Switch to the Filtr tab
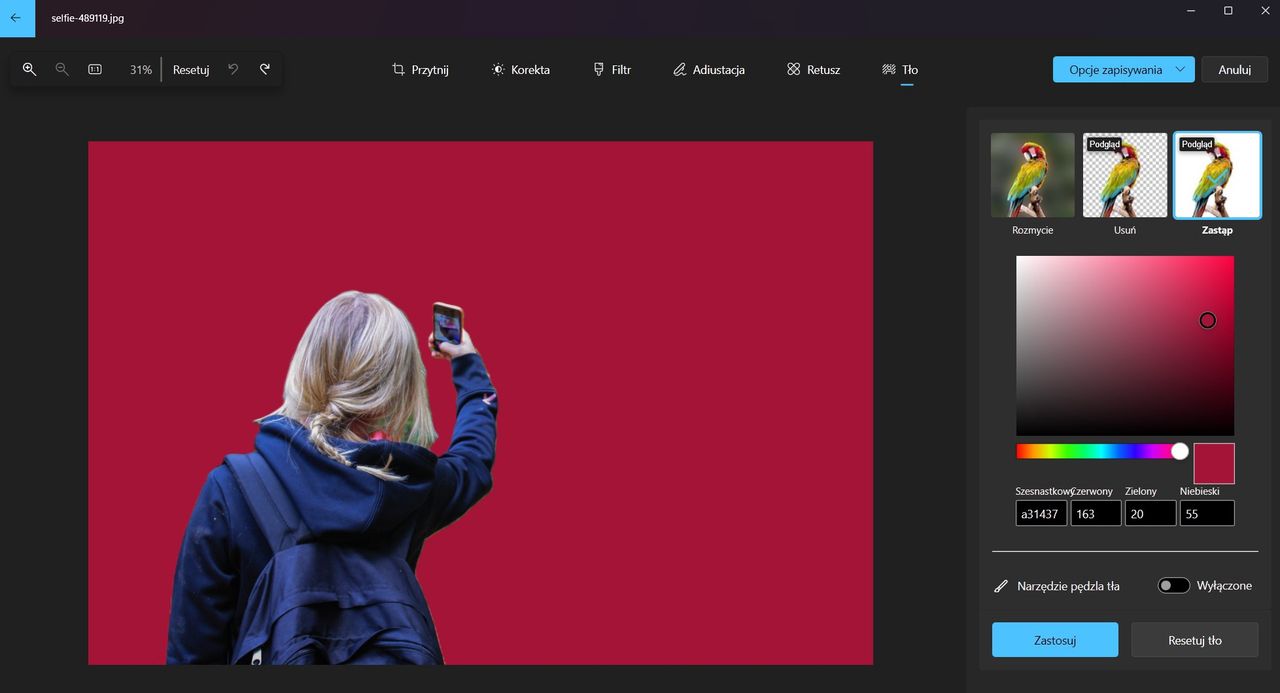The image size is (1280, 693). tap(612, 70)
